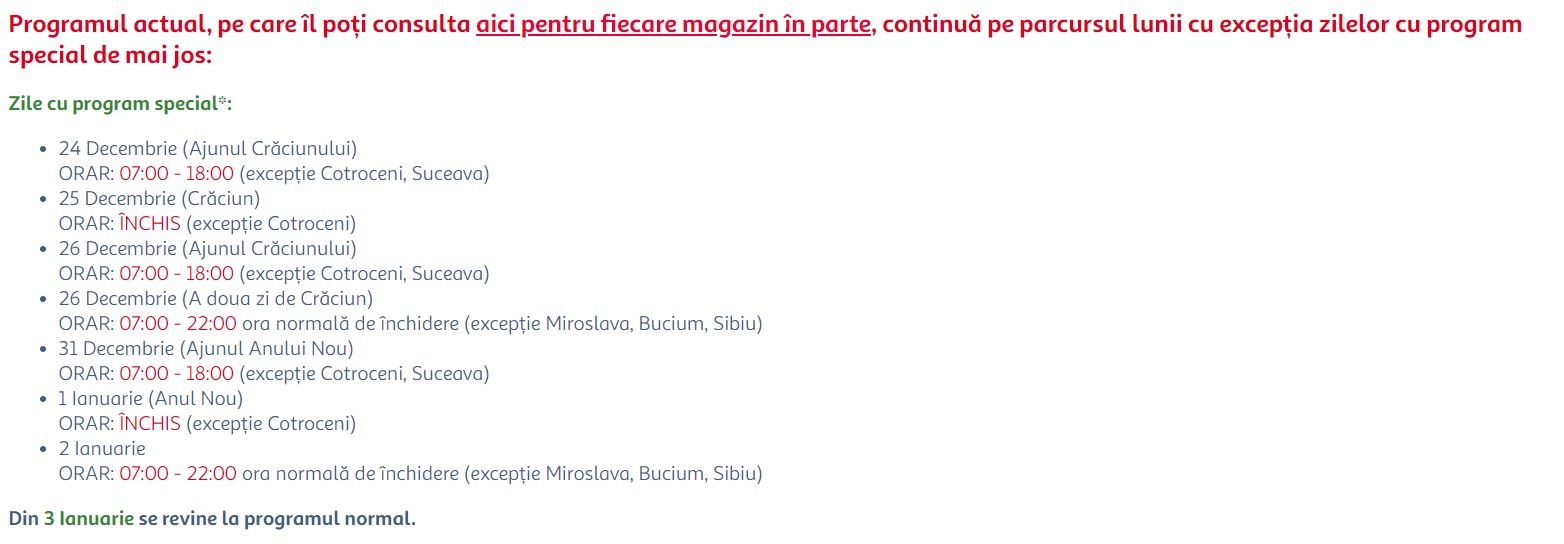The image size is (1564, 544).
Task: Click the "2 Ianuarie" list entry
Action: tap(102, 449)
